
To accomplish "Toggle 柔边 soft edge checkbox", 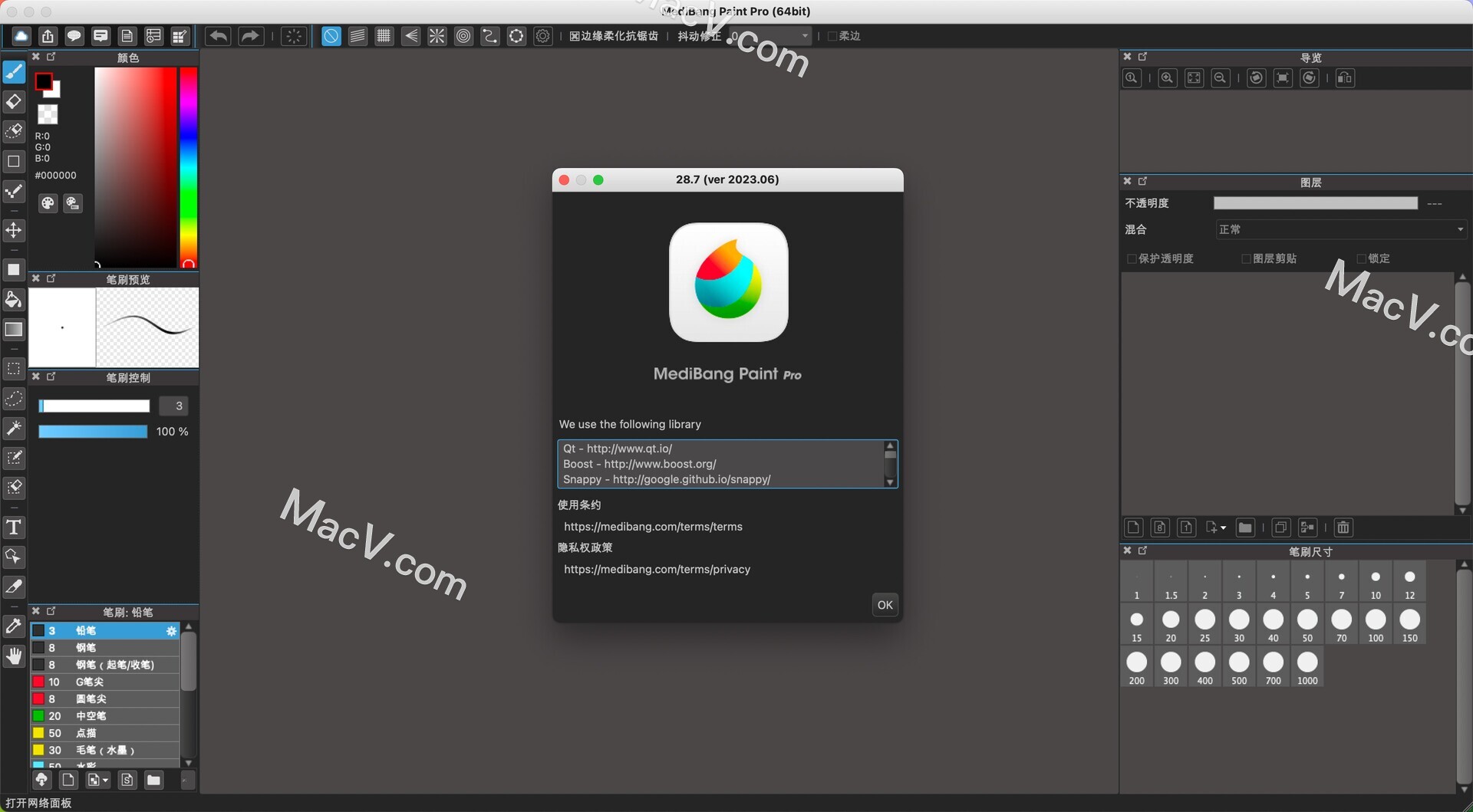I will point(832,36).
